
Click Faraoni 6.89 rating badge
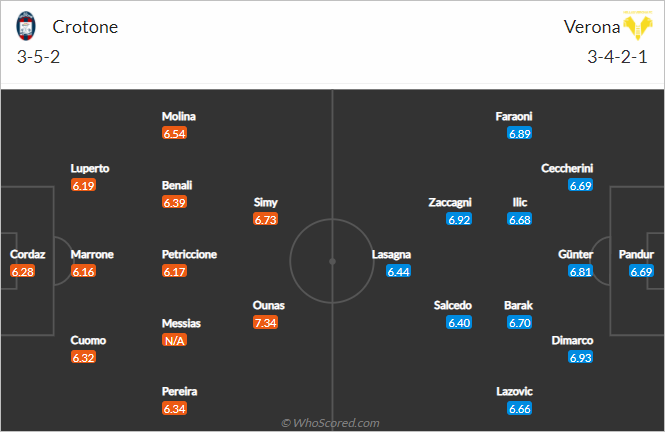(x=520, y=134)
